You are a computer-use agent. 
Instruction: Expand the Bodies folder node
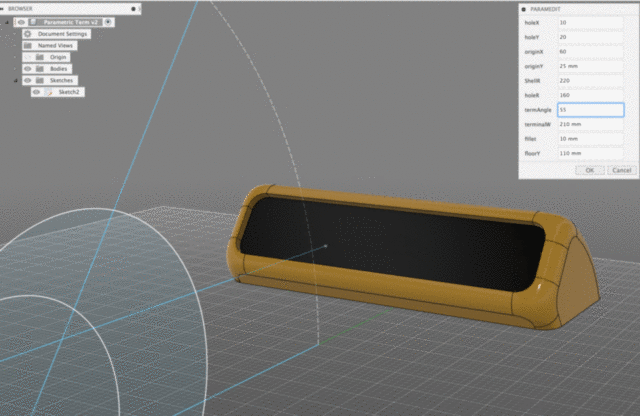coord(16,69)
